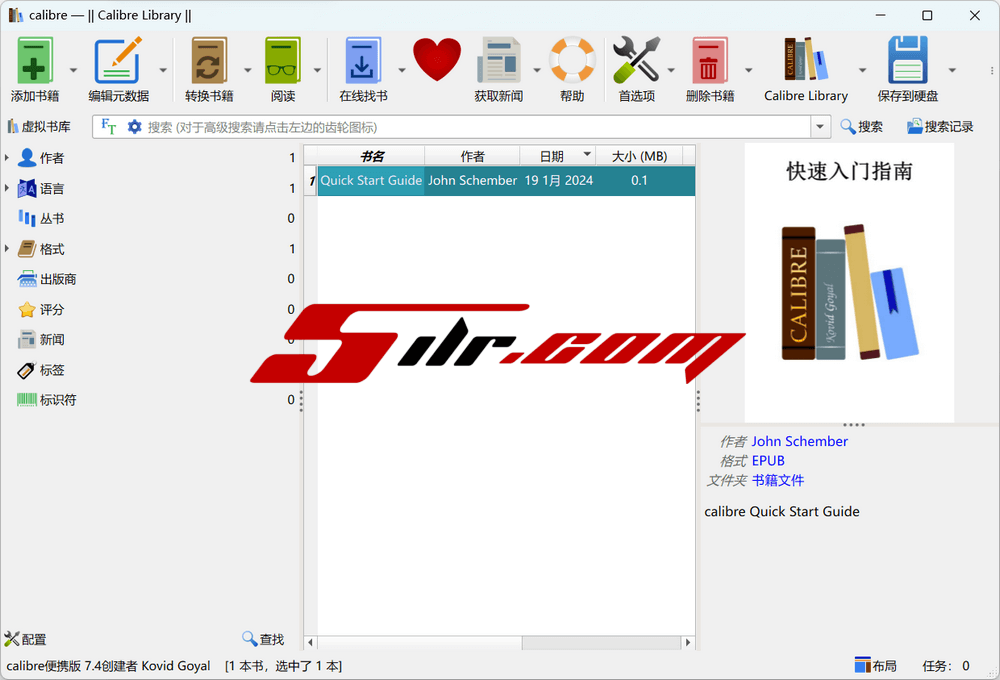The width and height of the screenshot is (1000, 680).
Task: Open Edit Metadata (编辑元数据) tool
Action: pyautogui.click(x=118, y=62)
